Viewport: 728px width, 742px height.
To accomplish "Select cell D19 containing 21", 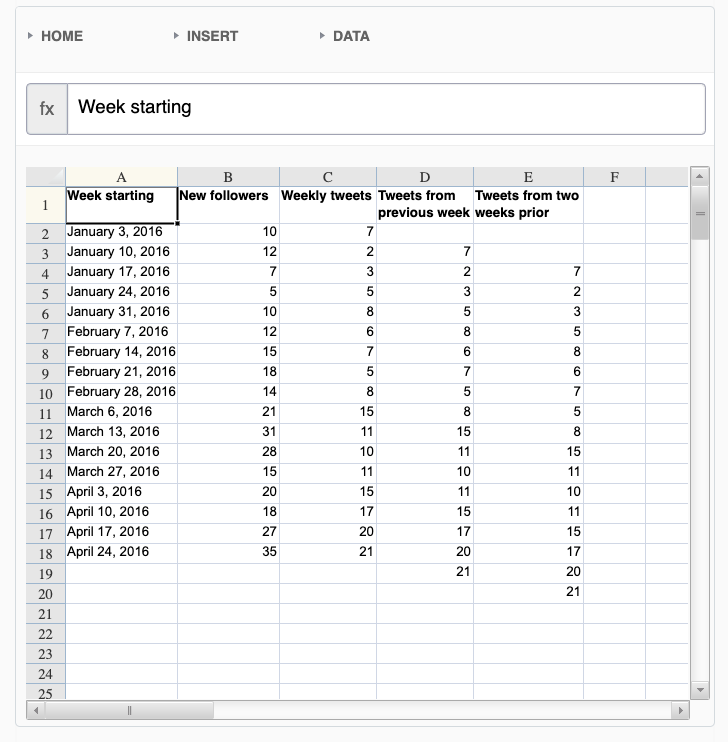I will point(425,574).
